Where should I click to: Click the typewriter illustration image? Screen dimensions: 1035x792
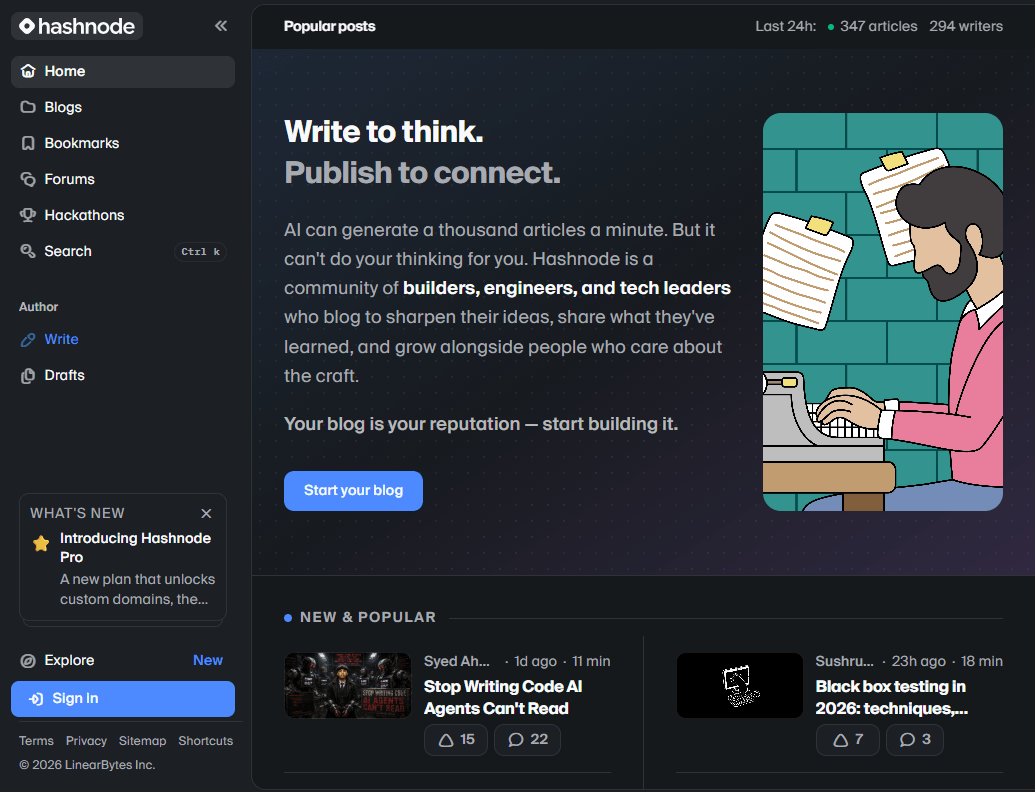tap(883, 312)
